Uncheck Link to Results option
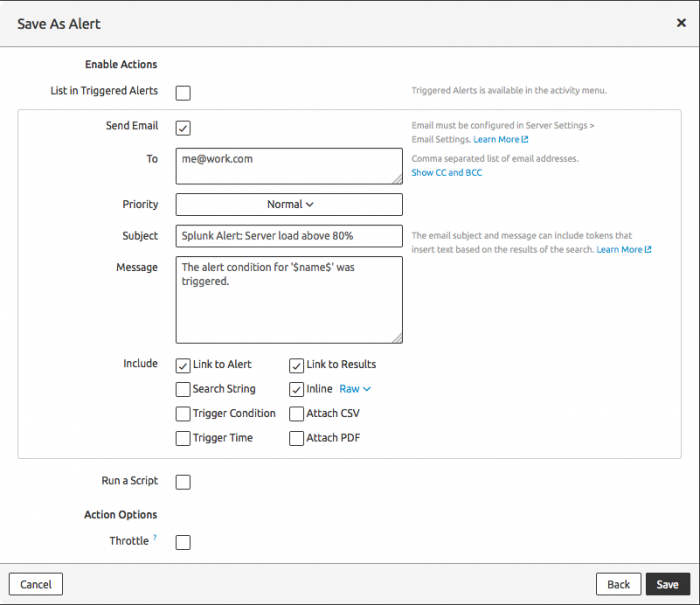 [x=296, y=366]
